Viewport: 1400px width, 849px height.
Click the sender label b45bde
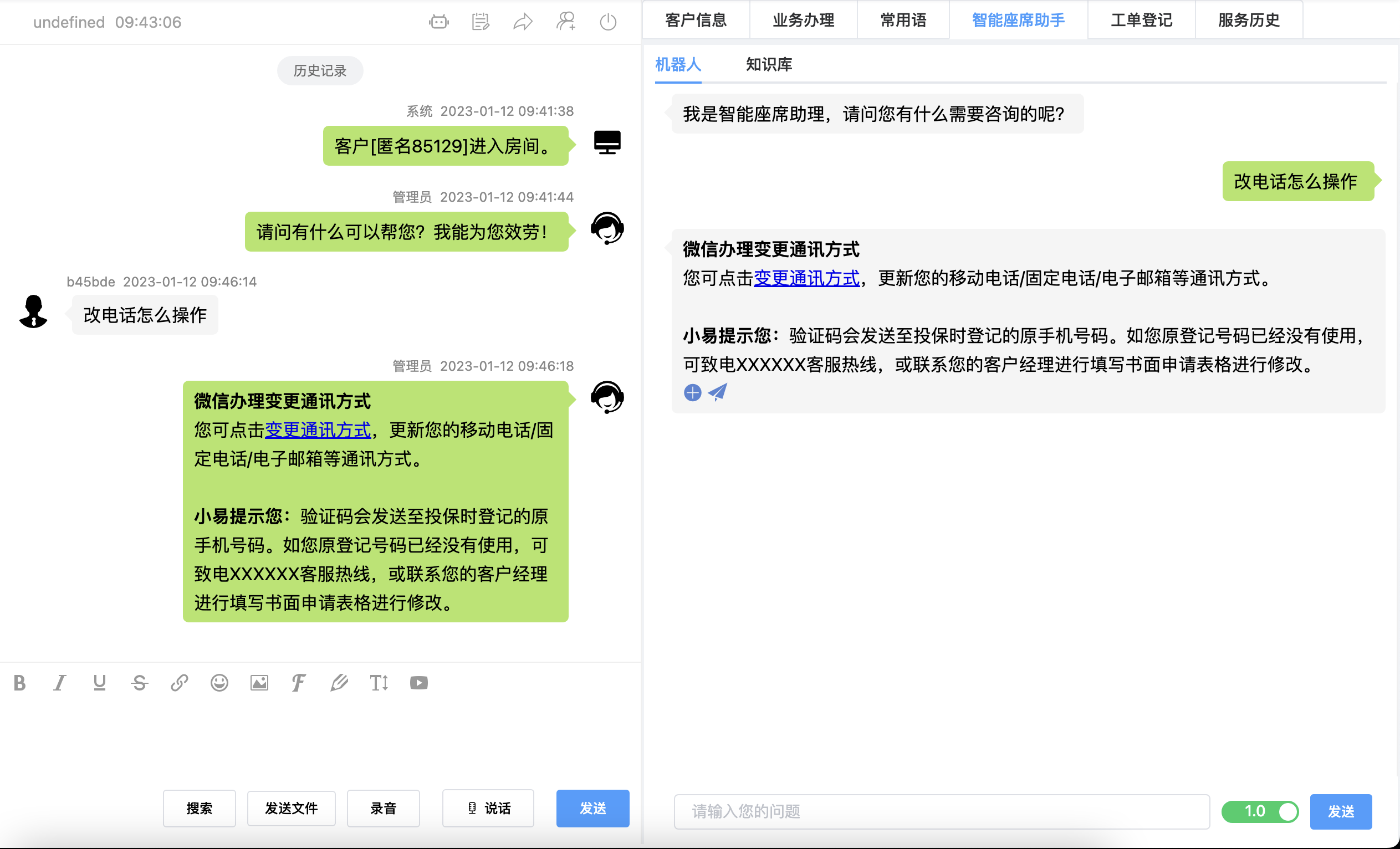pyautogui.click(x=91, y=282)
